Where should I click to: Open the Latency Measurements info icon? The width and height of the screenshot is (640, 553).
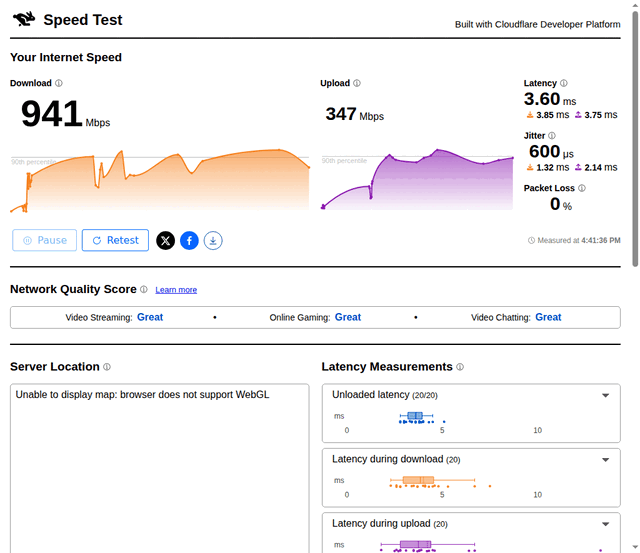click(460, 367)
